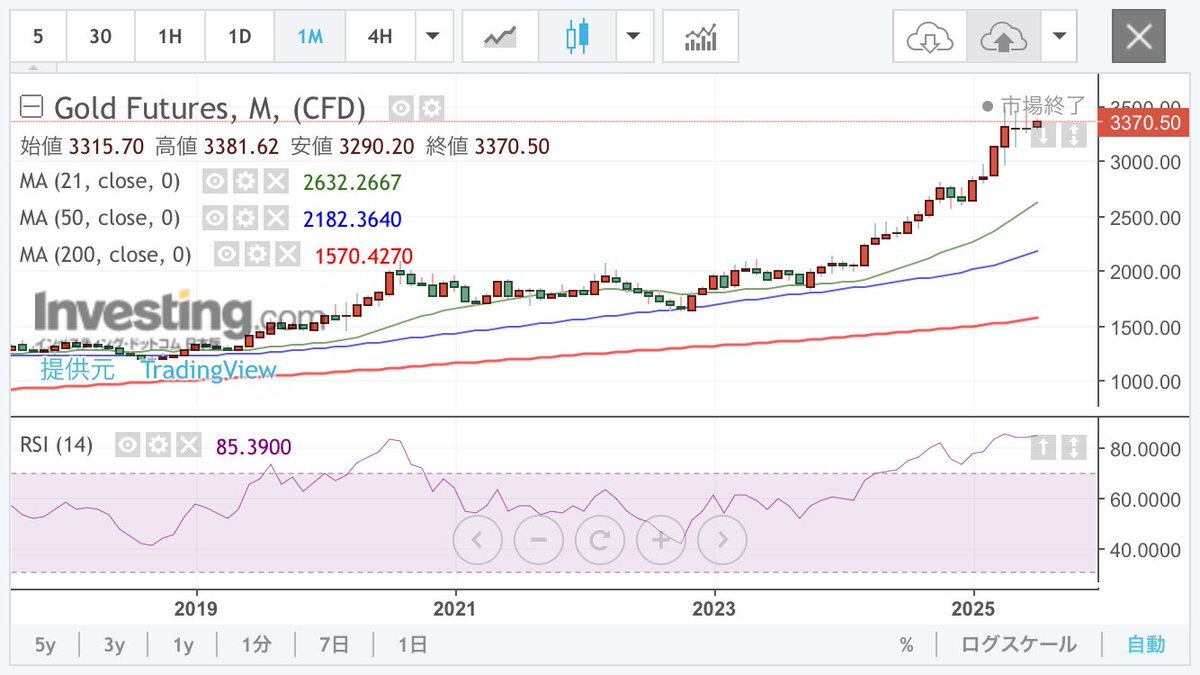The image size is (1200, 675).
Task: Select the 30 minute timeframe
Action: (100, 37)
